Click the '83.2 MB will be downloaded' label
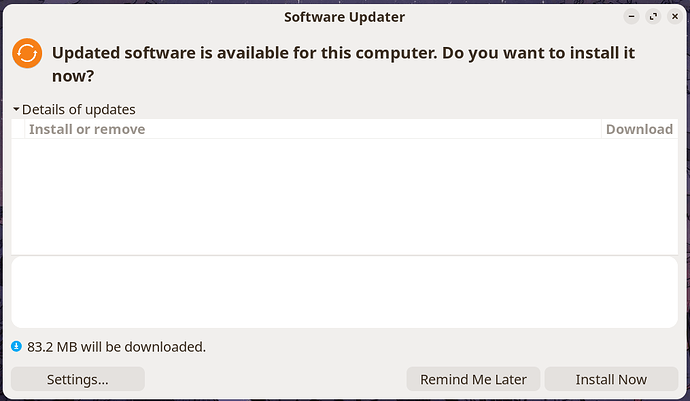This screenshot has width=690, height=401. click(117, 347)
